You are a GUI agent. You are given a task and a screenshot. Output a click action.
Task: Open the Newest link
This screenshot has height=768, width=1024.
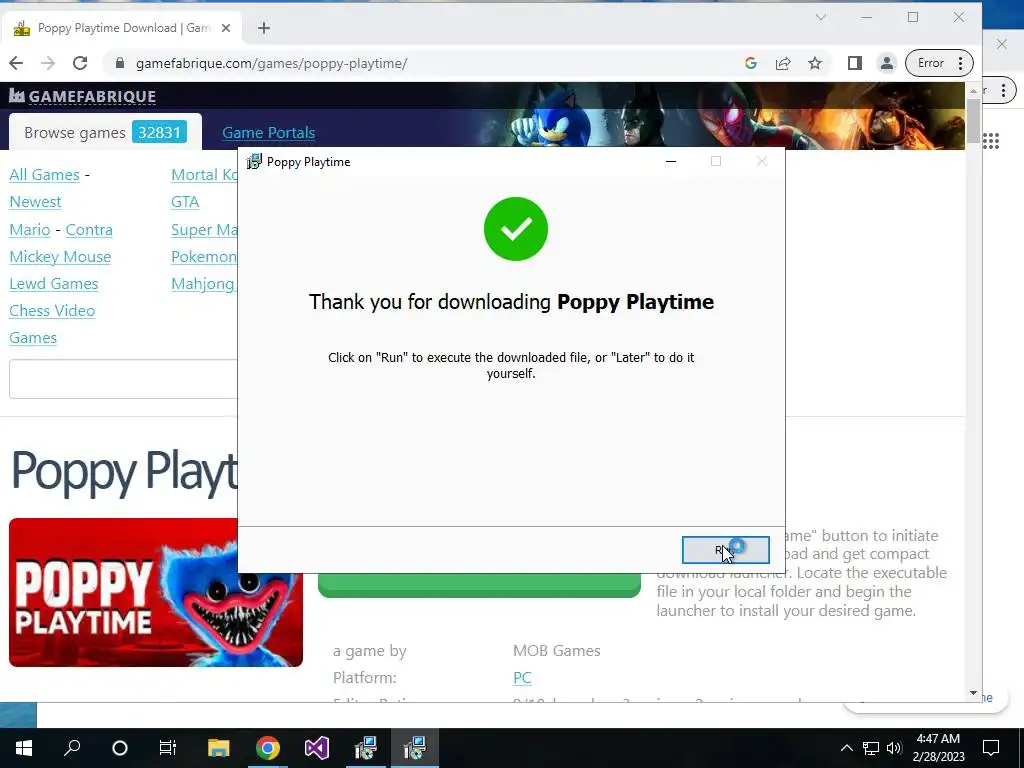tap(35, 202)
